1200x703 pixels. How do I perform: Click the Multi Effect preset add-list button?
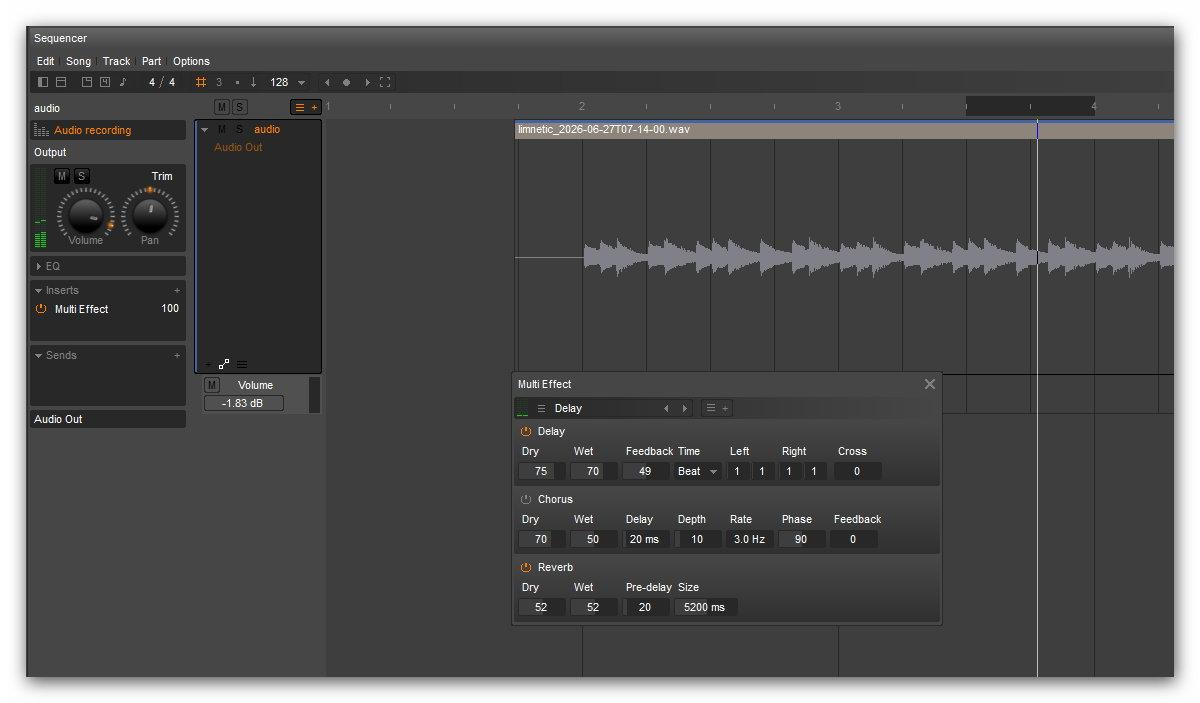[716, 408]
